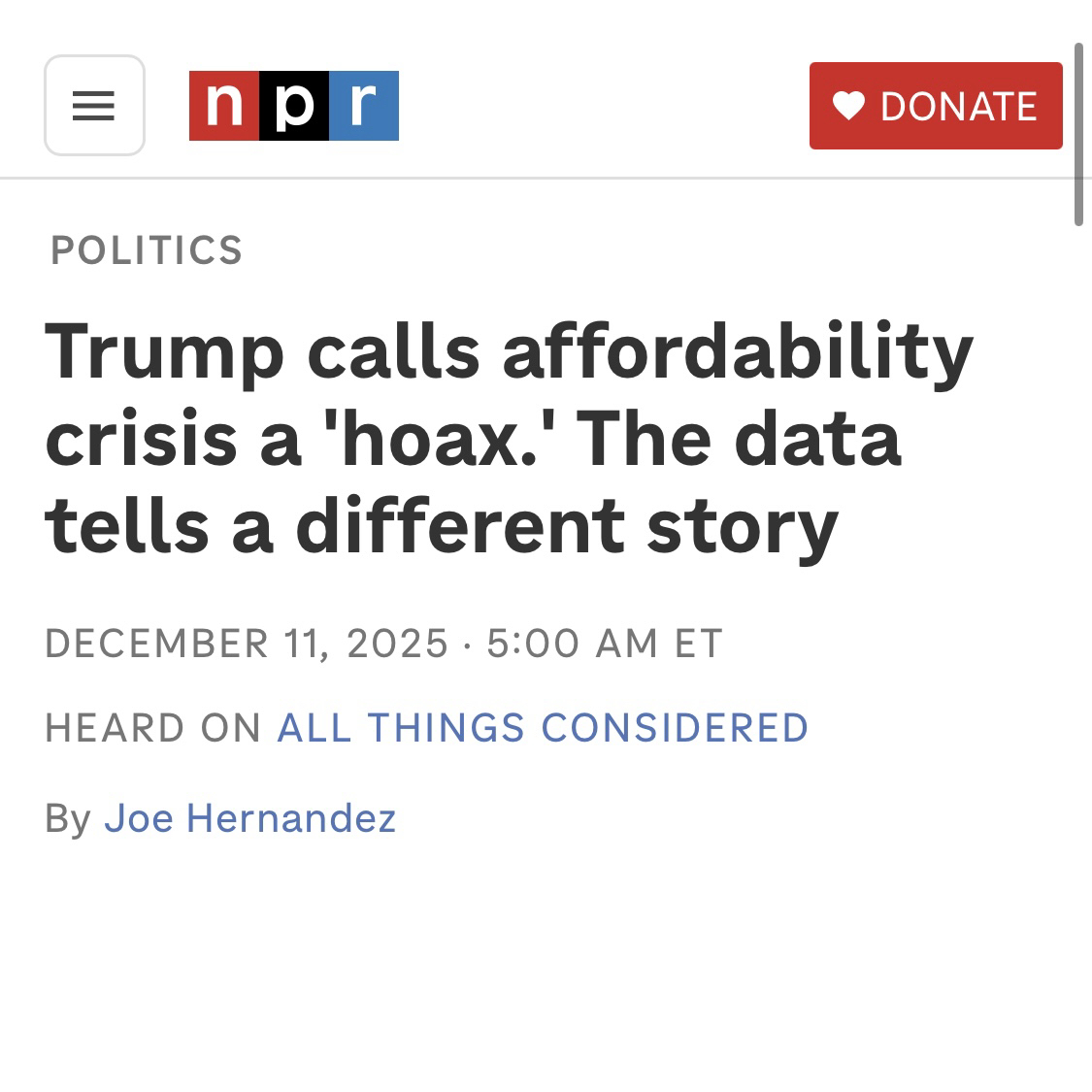1092x1092 pixels.
Task: Click the heart icon in Donate
Action: 848,106
